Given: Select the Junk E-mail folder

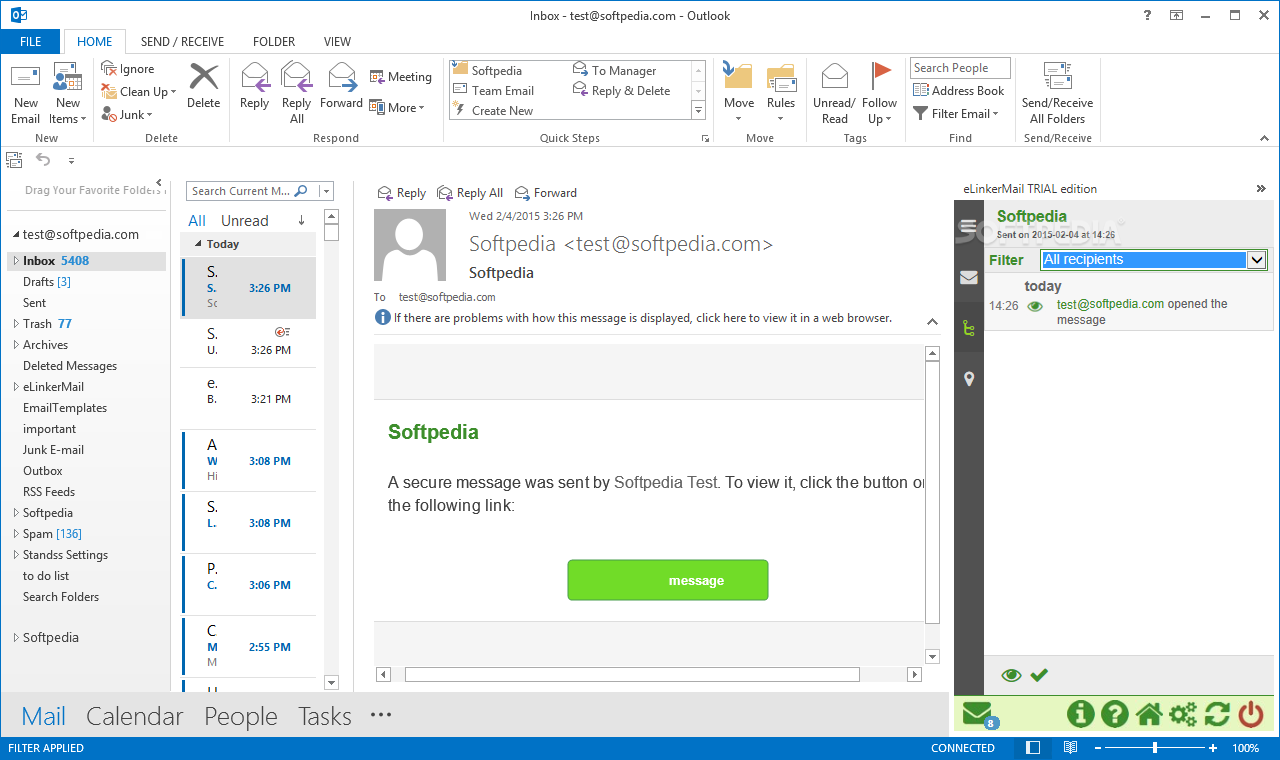Looking at the screenshot, I should [x=54, y=450].
